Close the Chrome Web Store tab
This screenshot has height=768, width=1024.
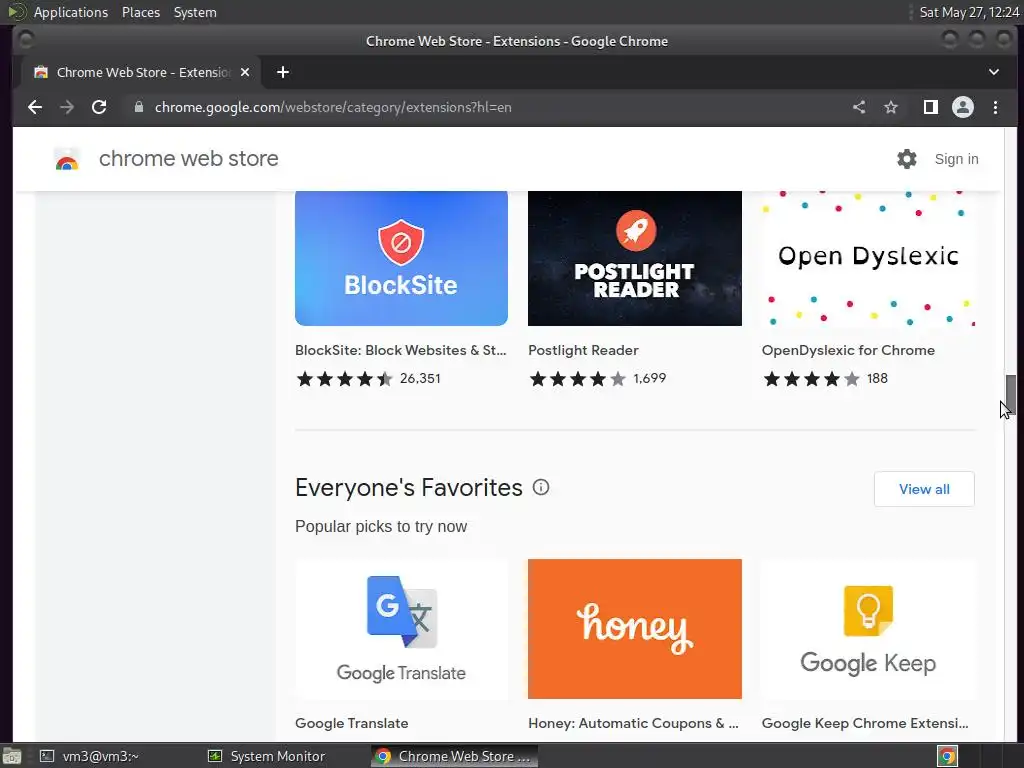click(x=245, y=72)
